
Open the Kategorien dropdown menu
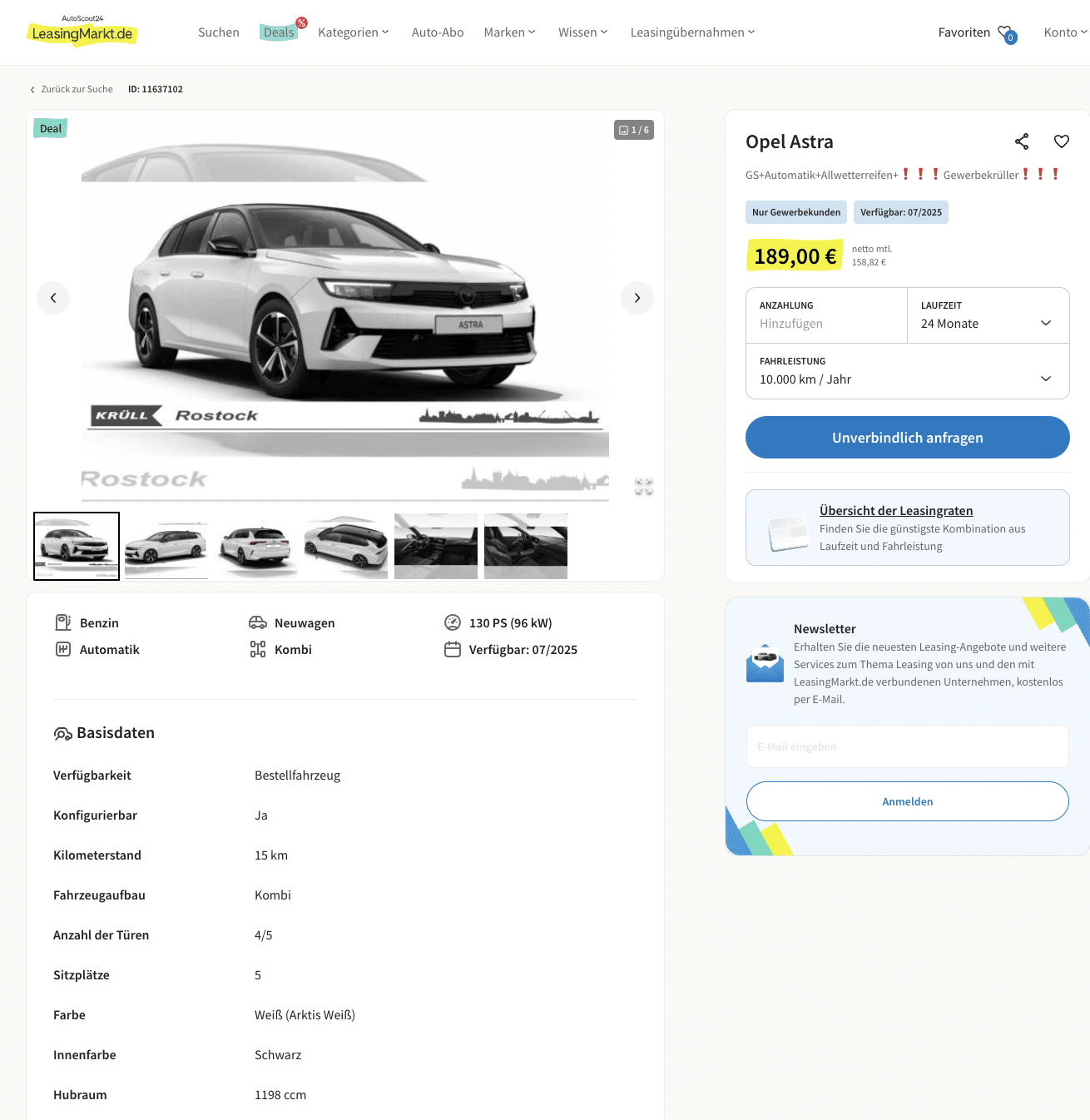353,32
